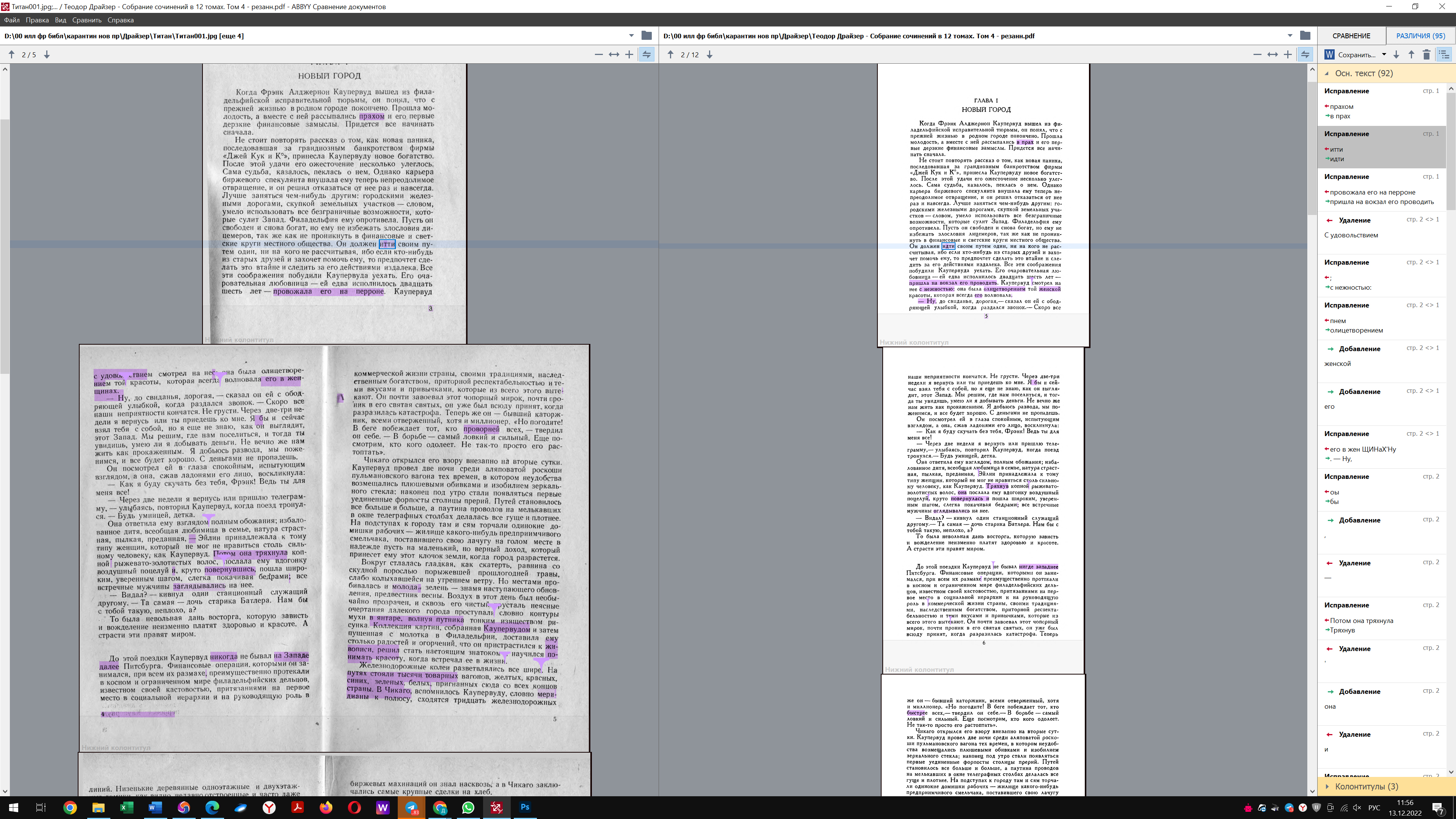Expand the left document path dropdown
The width and height of the screenshot is (1456, 819).
(631, 36)
